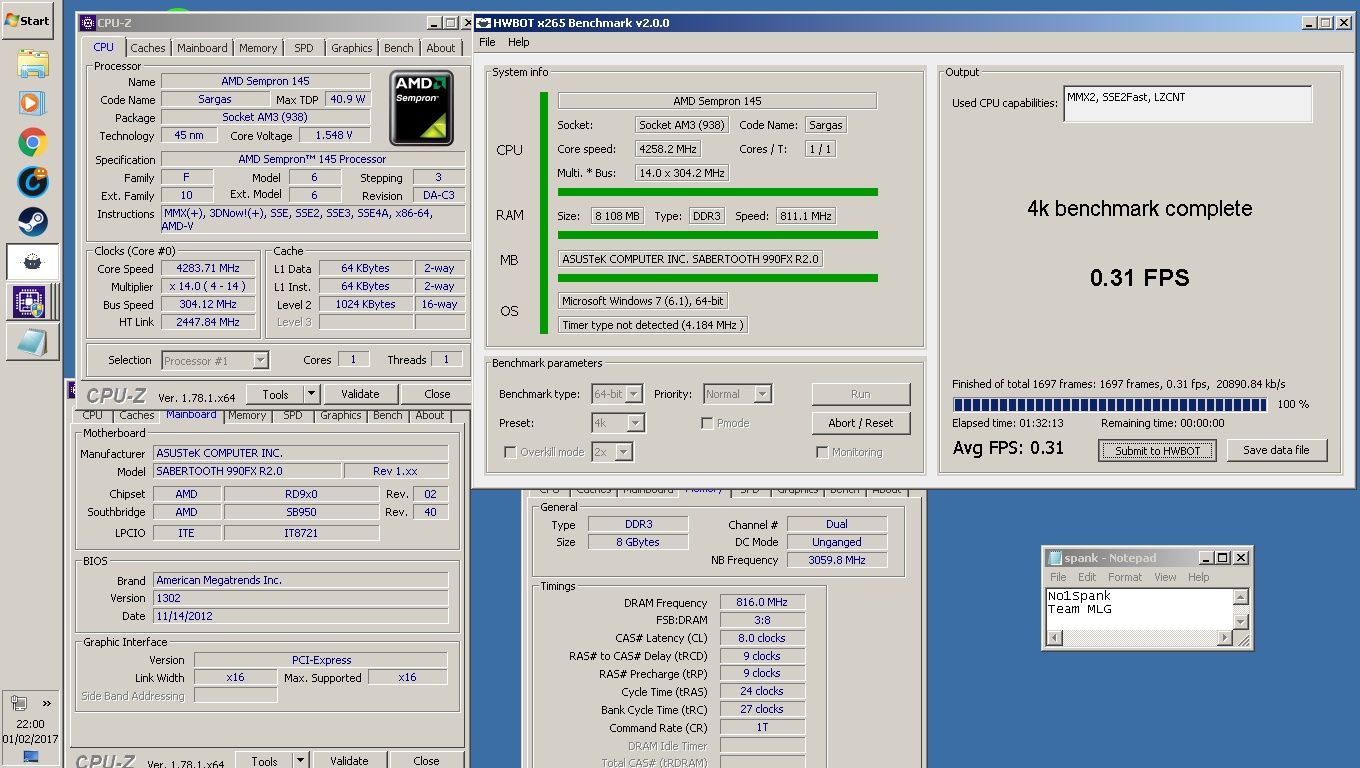The height and width of the screenshot is (768, 1360).
Task: Open the File menu in HWBOT x265
Action: [487, 42]
